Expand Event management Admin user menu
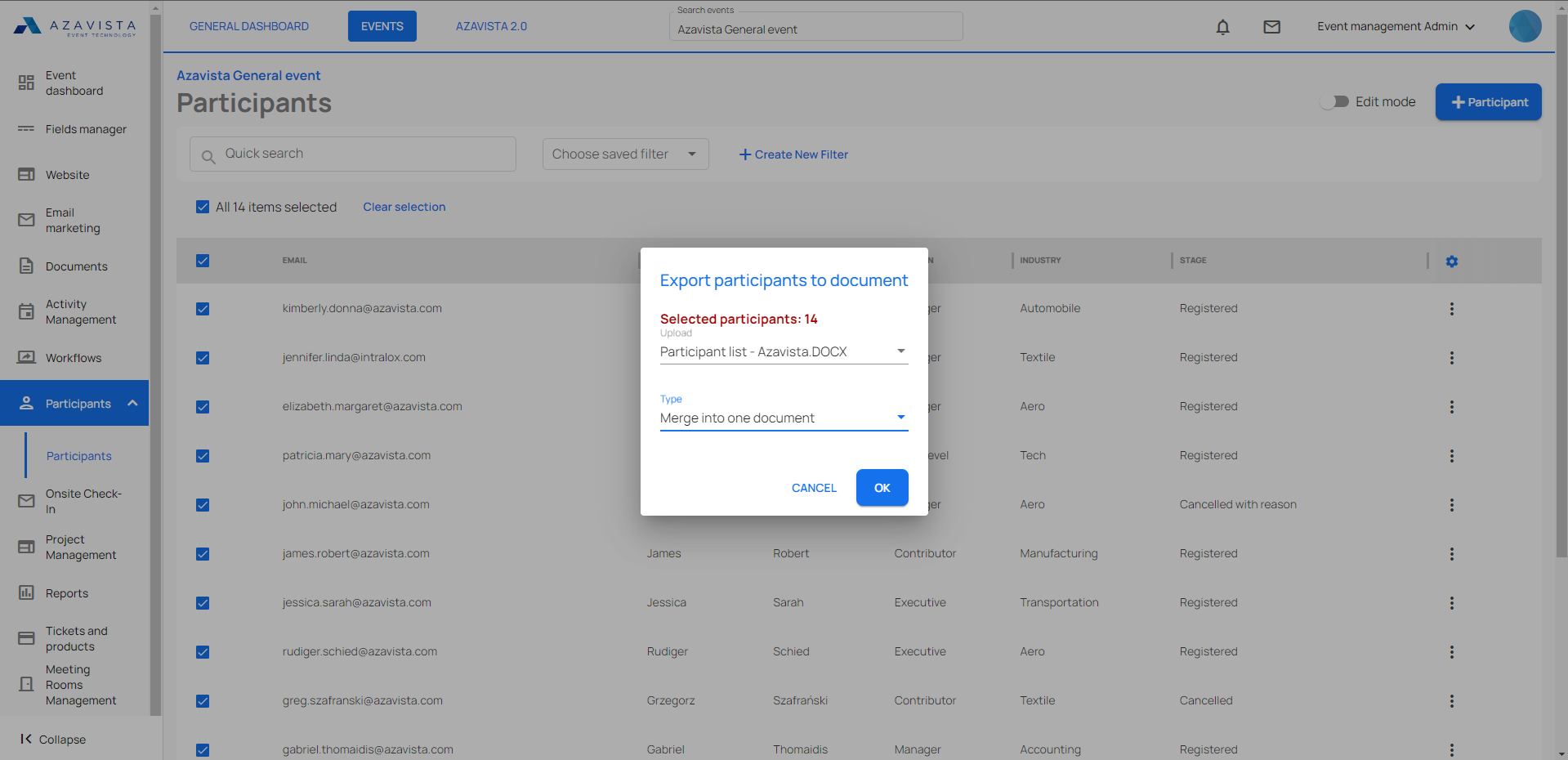The height and width of the screenshot is (760, 1568). tap(1396, 26)
